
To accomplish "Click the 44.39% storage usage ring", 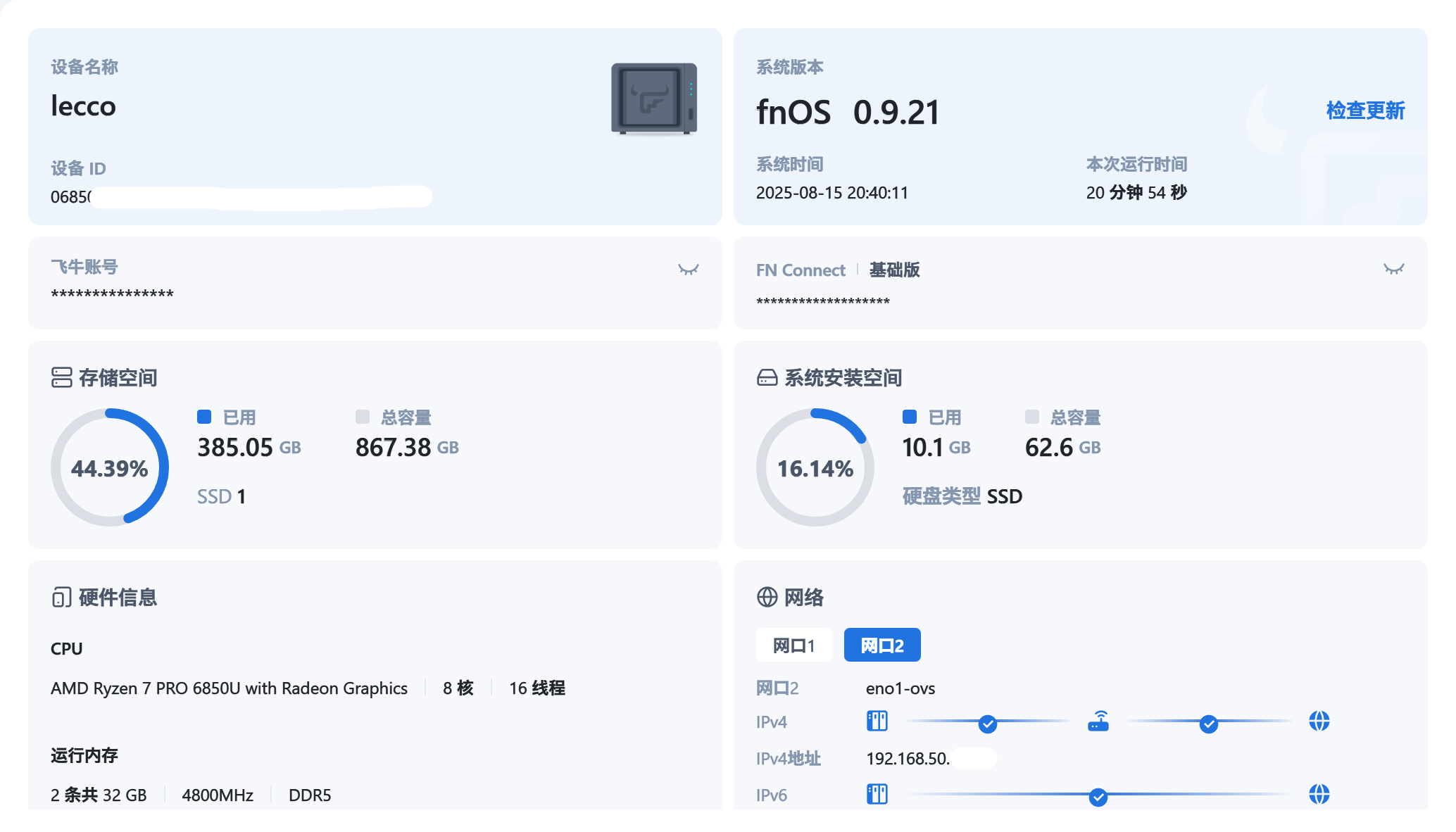I will 110,467.
